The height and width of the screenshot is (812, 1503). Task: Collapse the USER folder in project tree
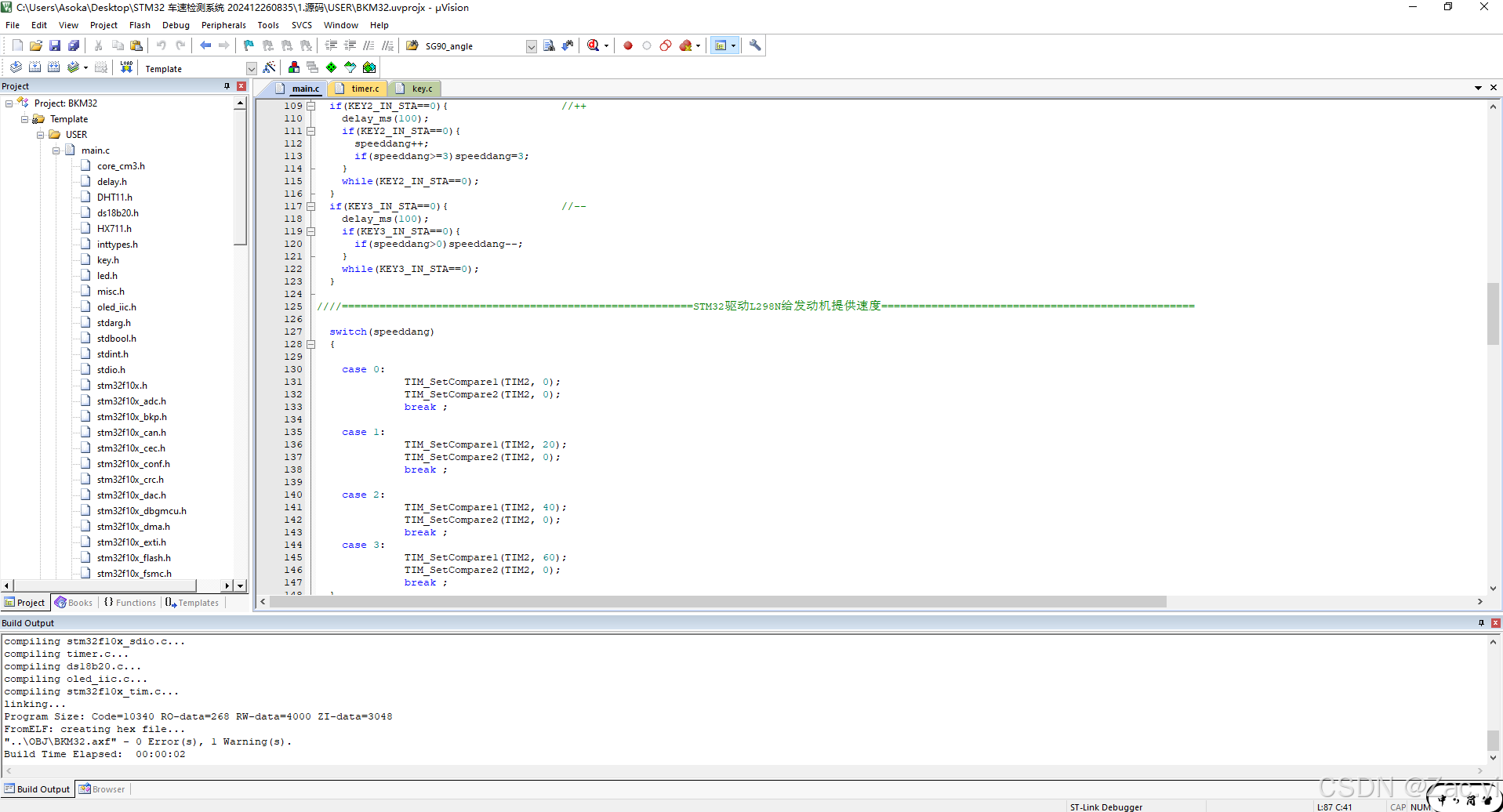pyautogui.click(x=41, y=135)
